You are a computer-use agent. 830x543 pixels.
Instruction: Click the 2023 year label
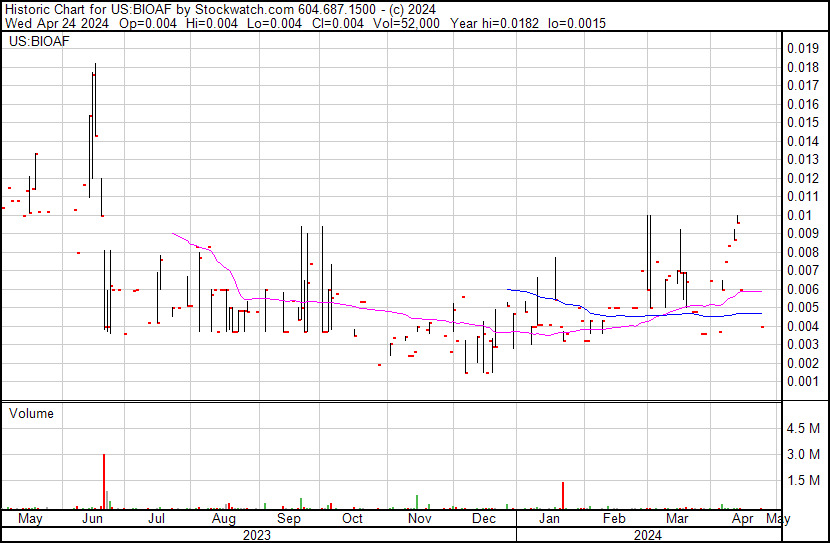[257, 535]
